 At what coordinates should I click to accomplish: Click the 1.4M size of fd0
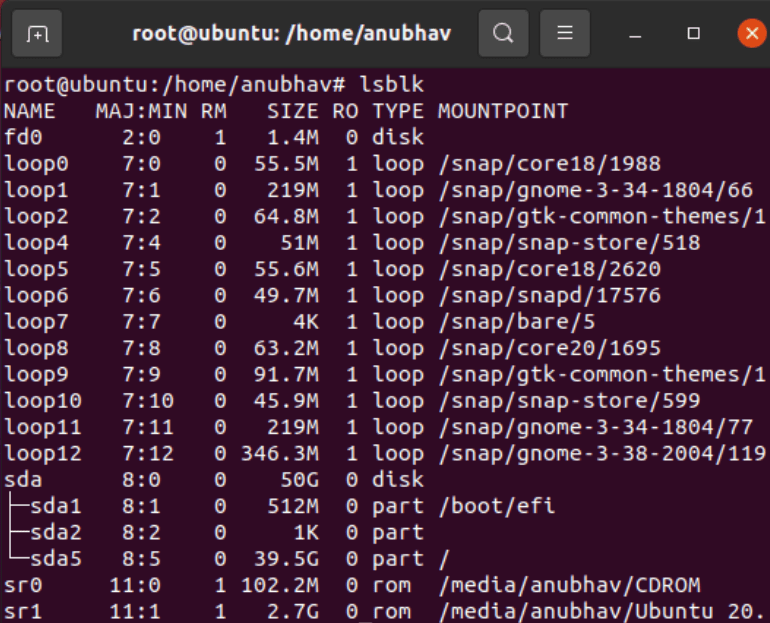pyautogui.click(x=293, y=137)
